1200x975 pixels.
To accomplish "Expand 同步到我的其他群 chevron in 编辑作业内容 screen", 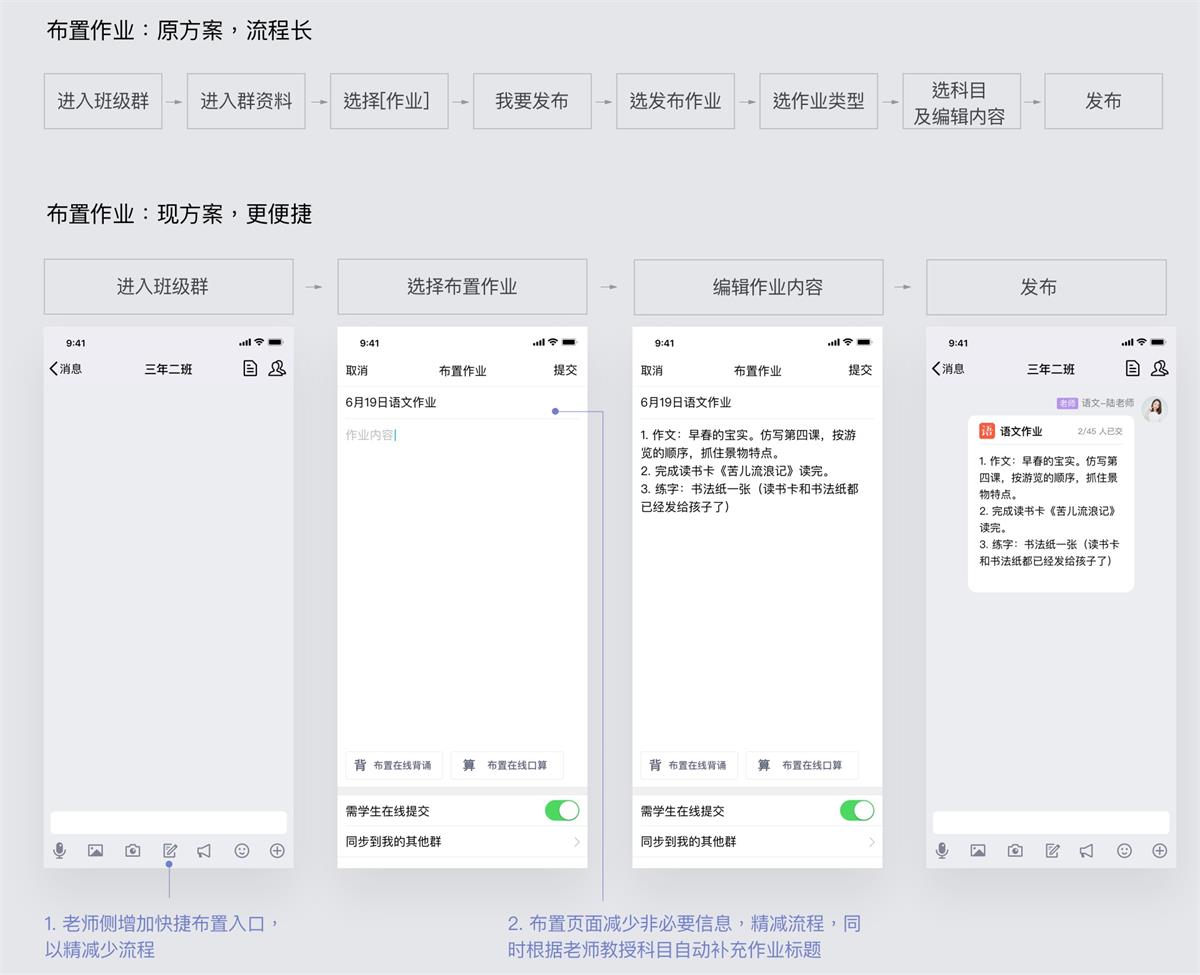I will coord(872,842).
